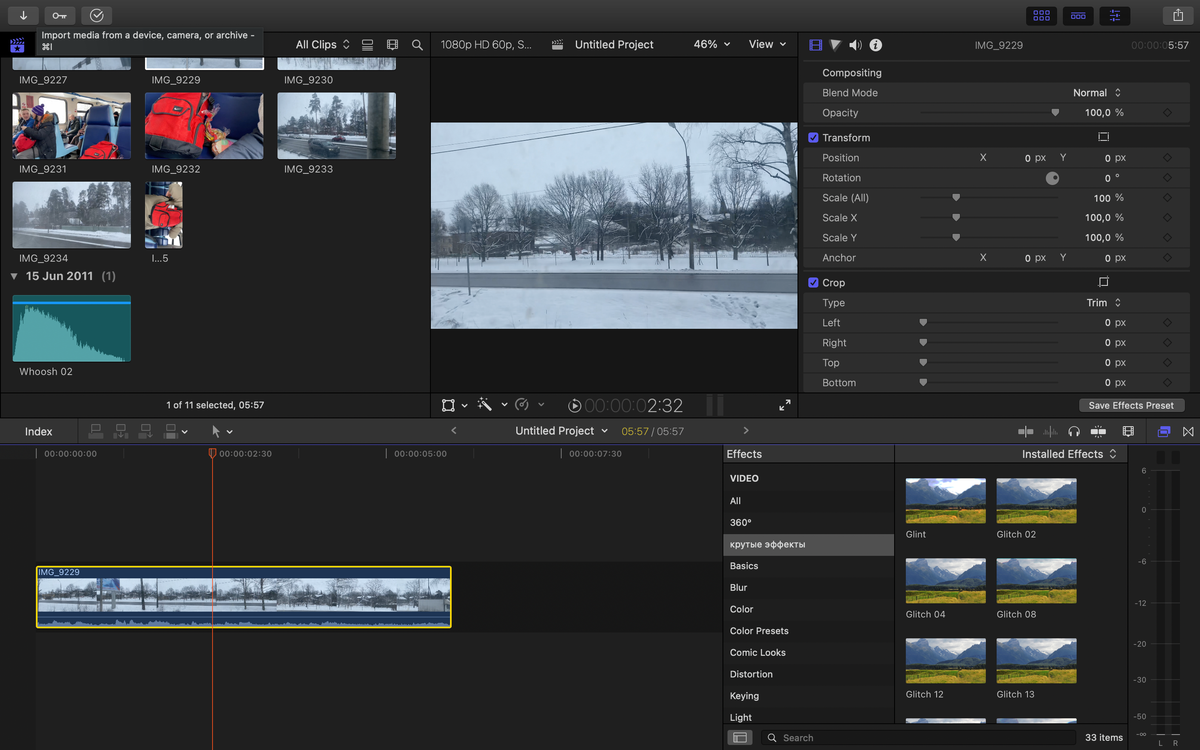Click the Save Effects Preset button
1200x750 pixels.
pyautogui.click(x=1131, y=405)
